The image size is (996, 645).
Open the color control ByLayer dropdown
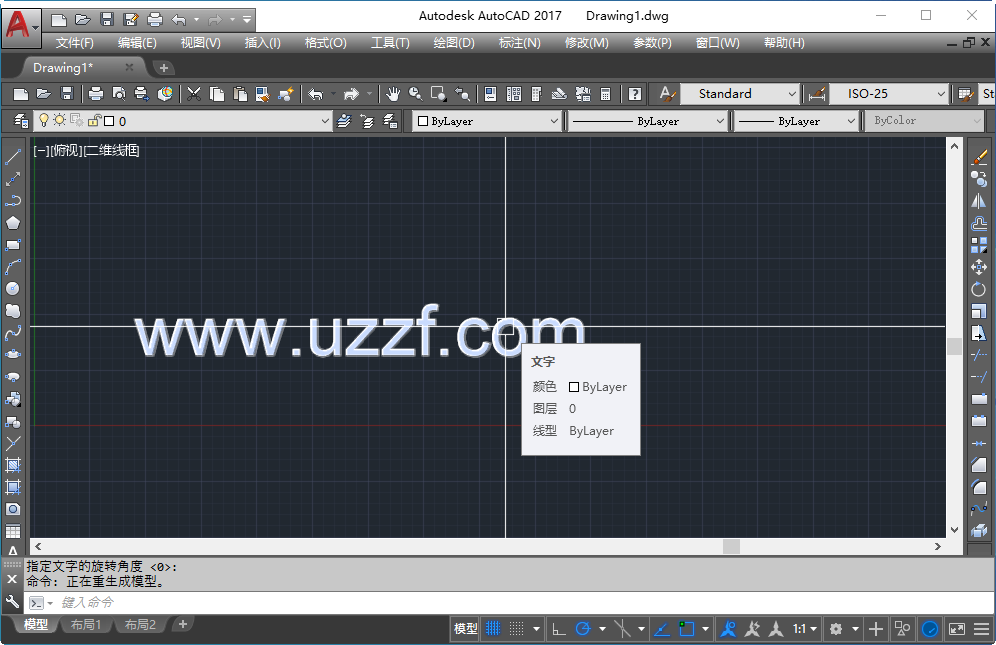[x=554, y=121]
